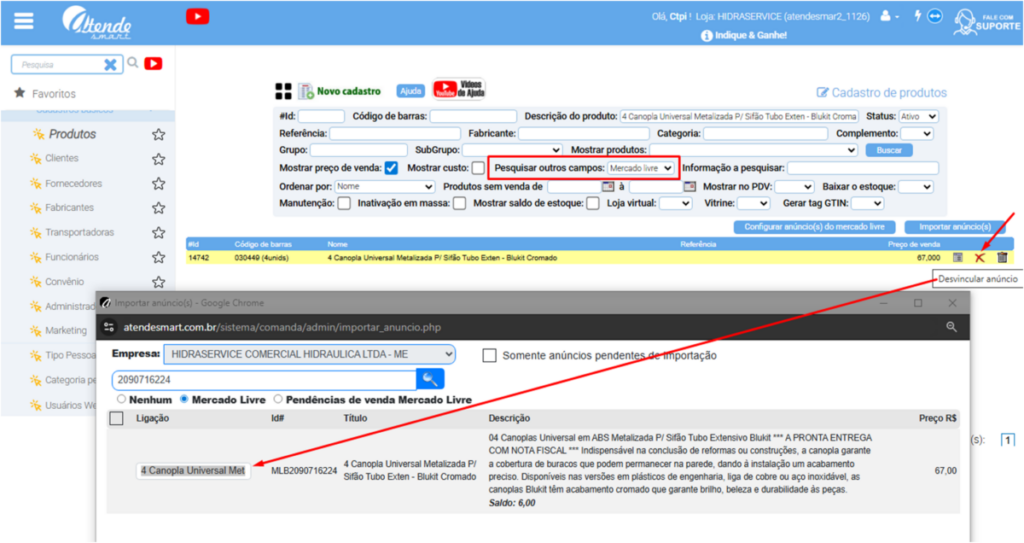The height and width of the screenshot is (543, 1024).
Task: Open Transportadoras in the sidebar menu
Action: (79, 233)
